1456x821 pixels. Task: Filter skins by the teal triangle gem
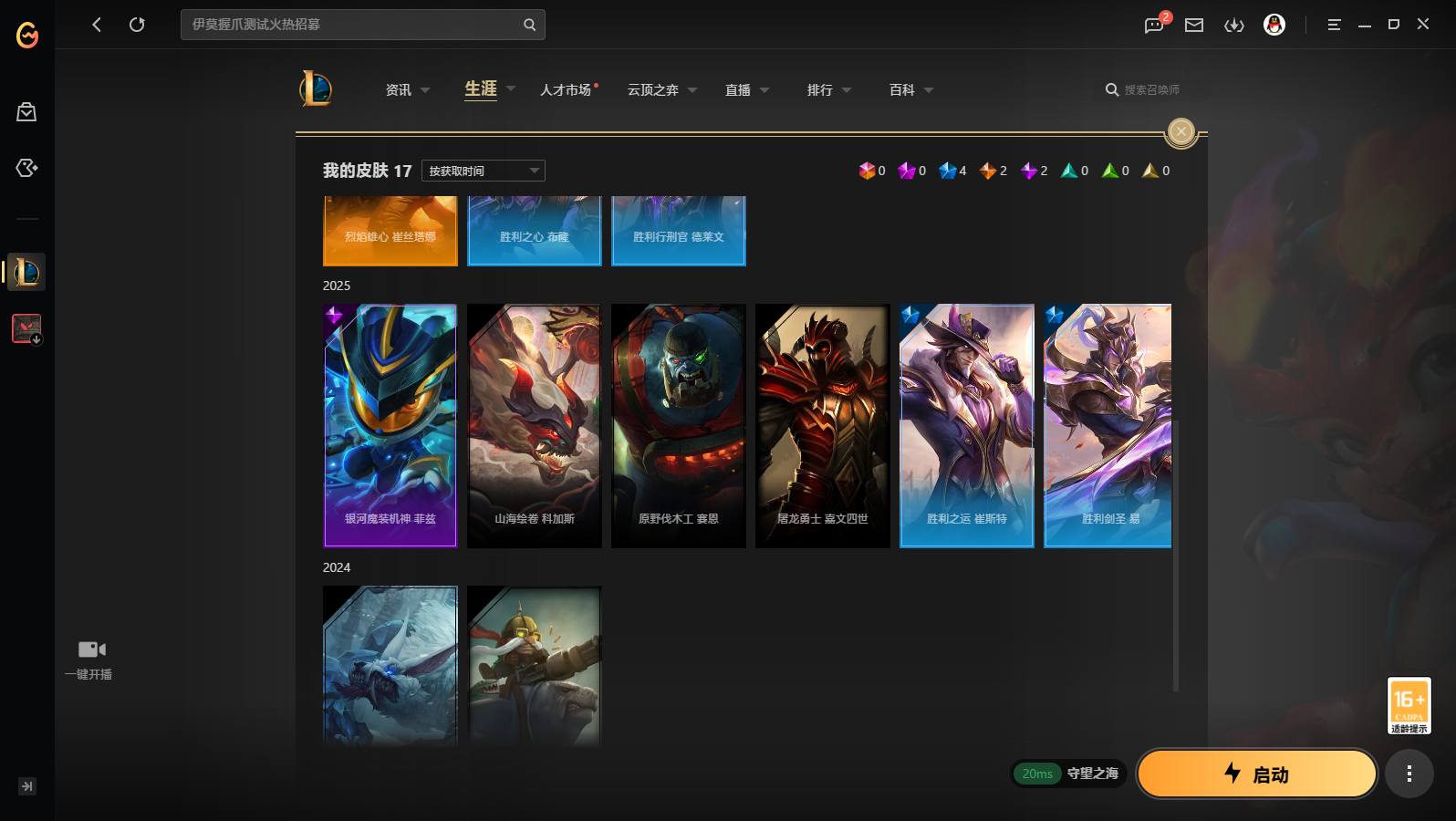[1069, 171]
